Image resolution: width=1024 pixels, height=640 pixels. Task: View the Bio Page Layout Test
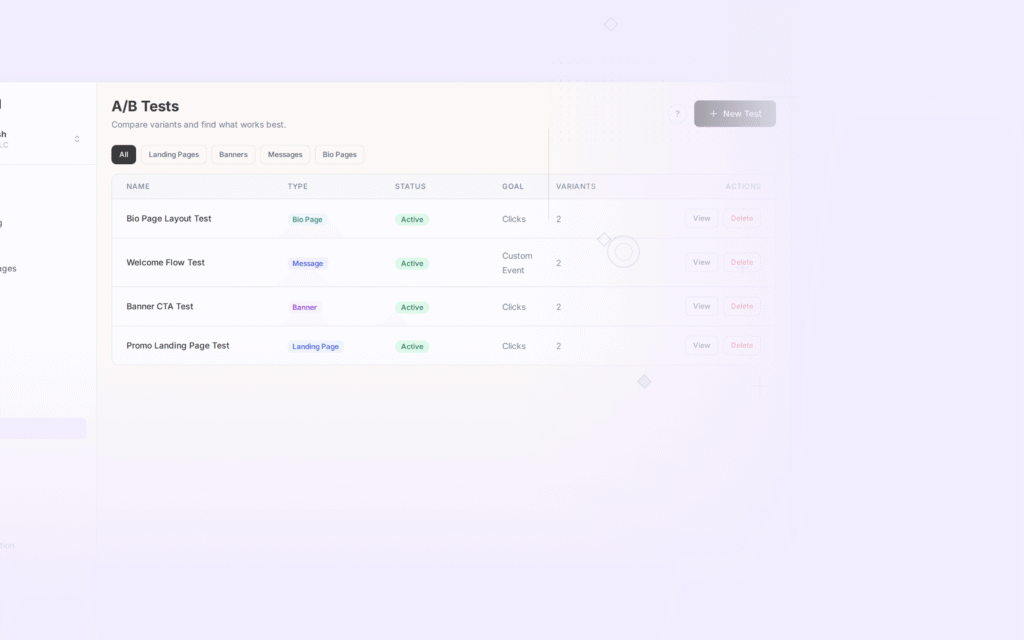tap(701, 219)
